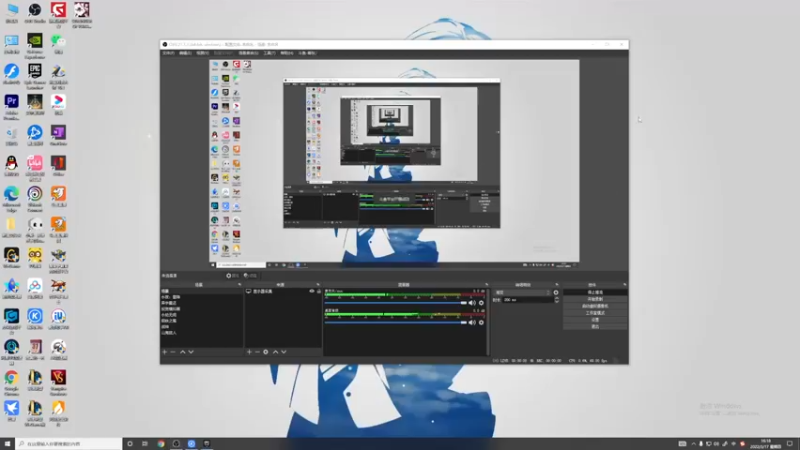Screen dimensions: 800x450
Task: Add a new source with the plus icon
Action: (249, 352)
